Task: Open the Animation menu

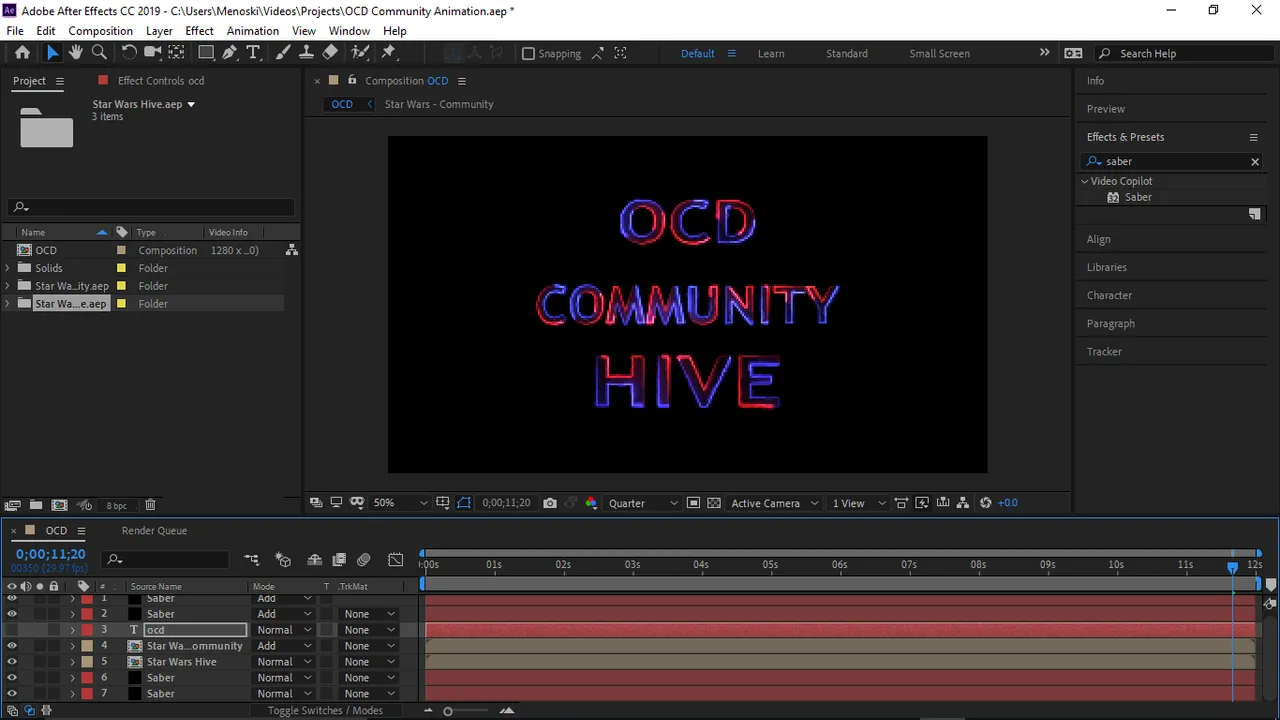Action: [x=253, y=31]
